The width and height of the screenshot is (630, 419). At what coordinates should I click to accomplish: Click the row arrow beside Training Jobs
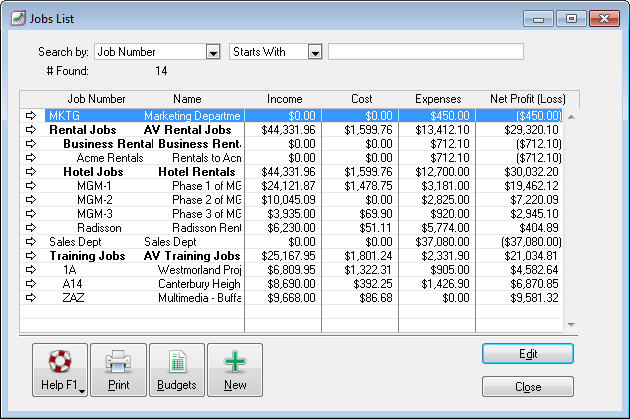[31, 256]
